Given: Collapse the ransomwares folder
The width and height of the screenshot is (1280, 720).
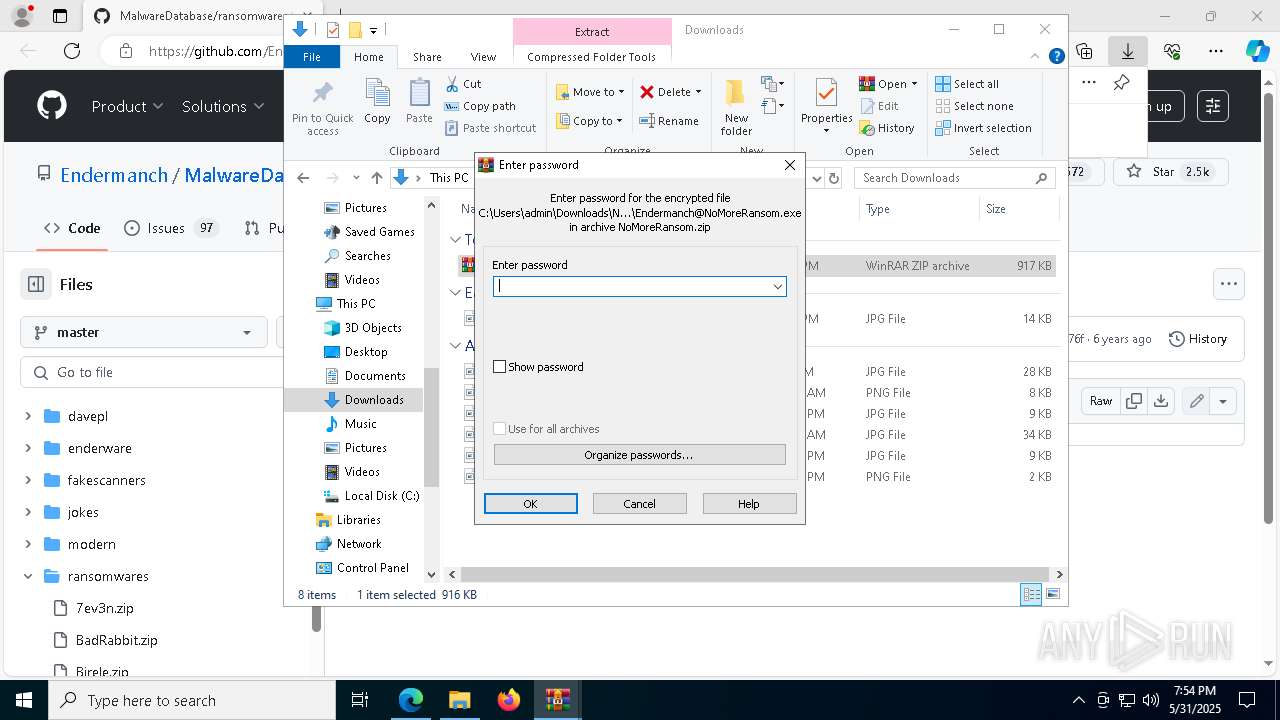Looking at the screenshot, I should (28, 576).
